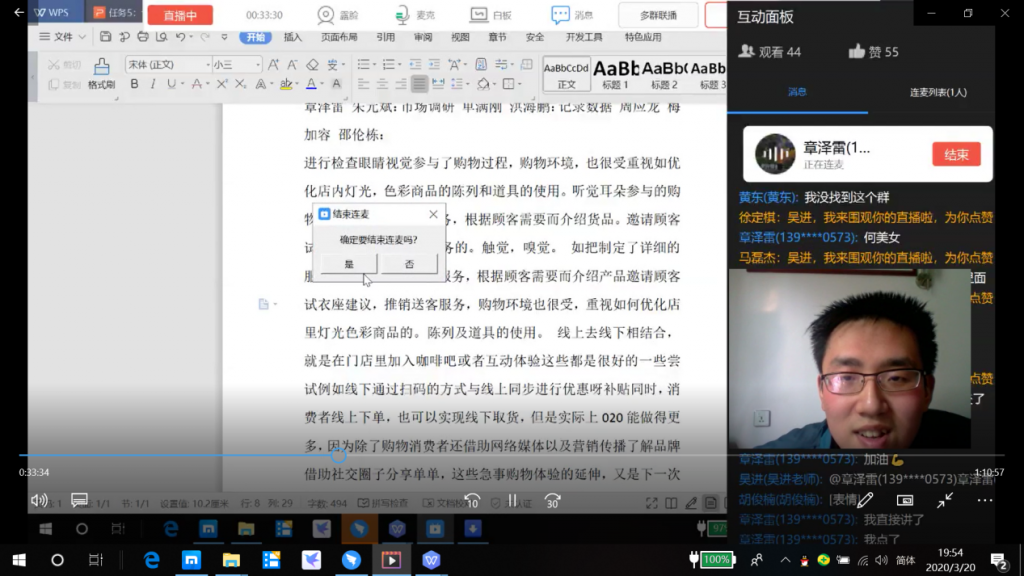Click the 多群联播 button
Screen dimensions: 1024x576
(x=658, y=14)
